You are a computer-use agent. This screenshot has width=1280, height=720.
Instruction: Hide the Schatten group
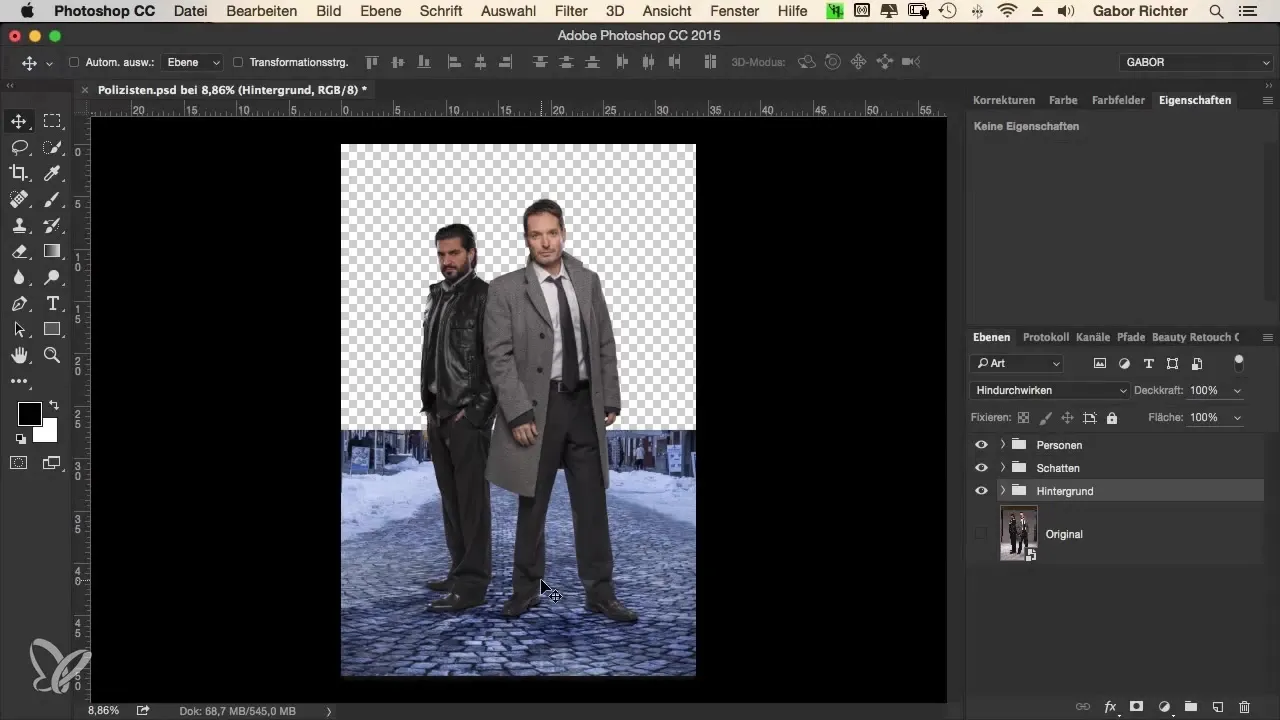(981, 468)
